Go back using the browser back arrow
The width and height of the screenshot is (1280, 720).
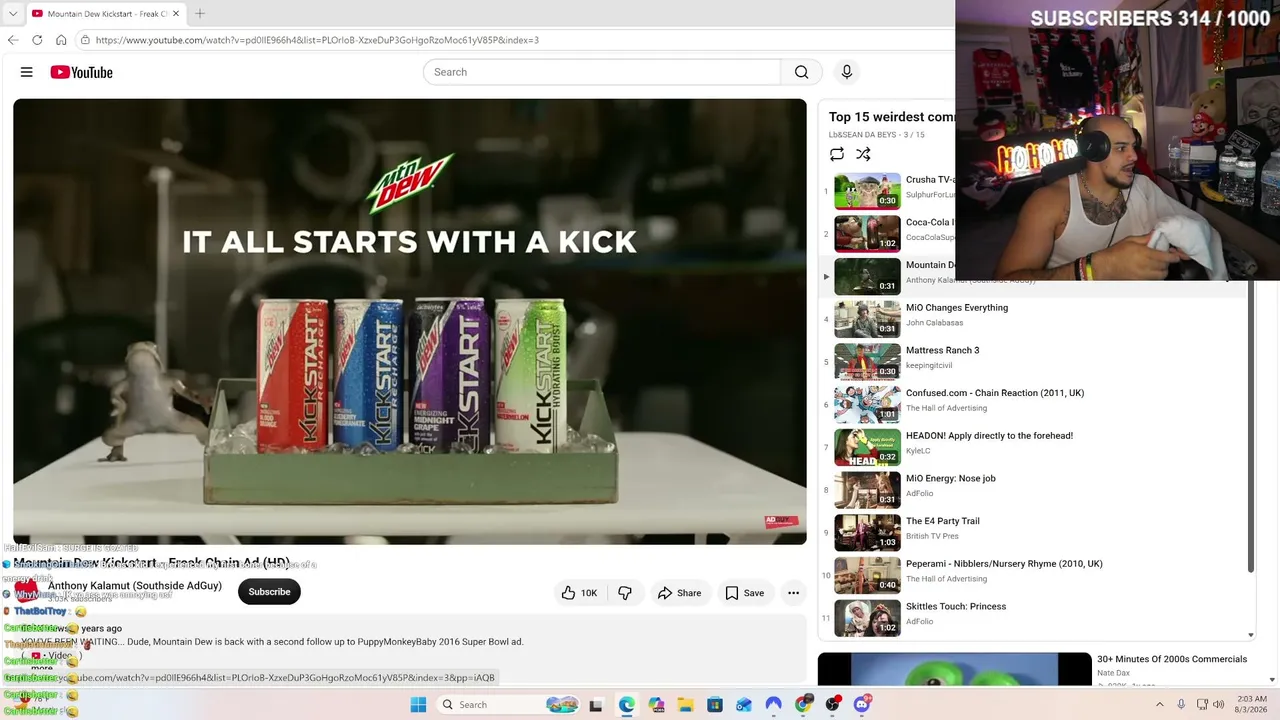[13, 40]
